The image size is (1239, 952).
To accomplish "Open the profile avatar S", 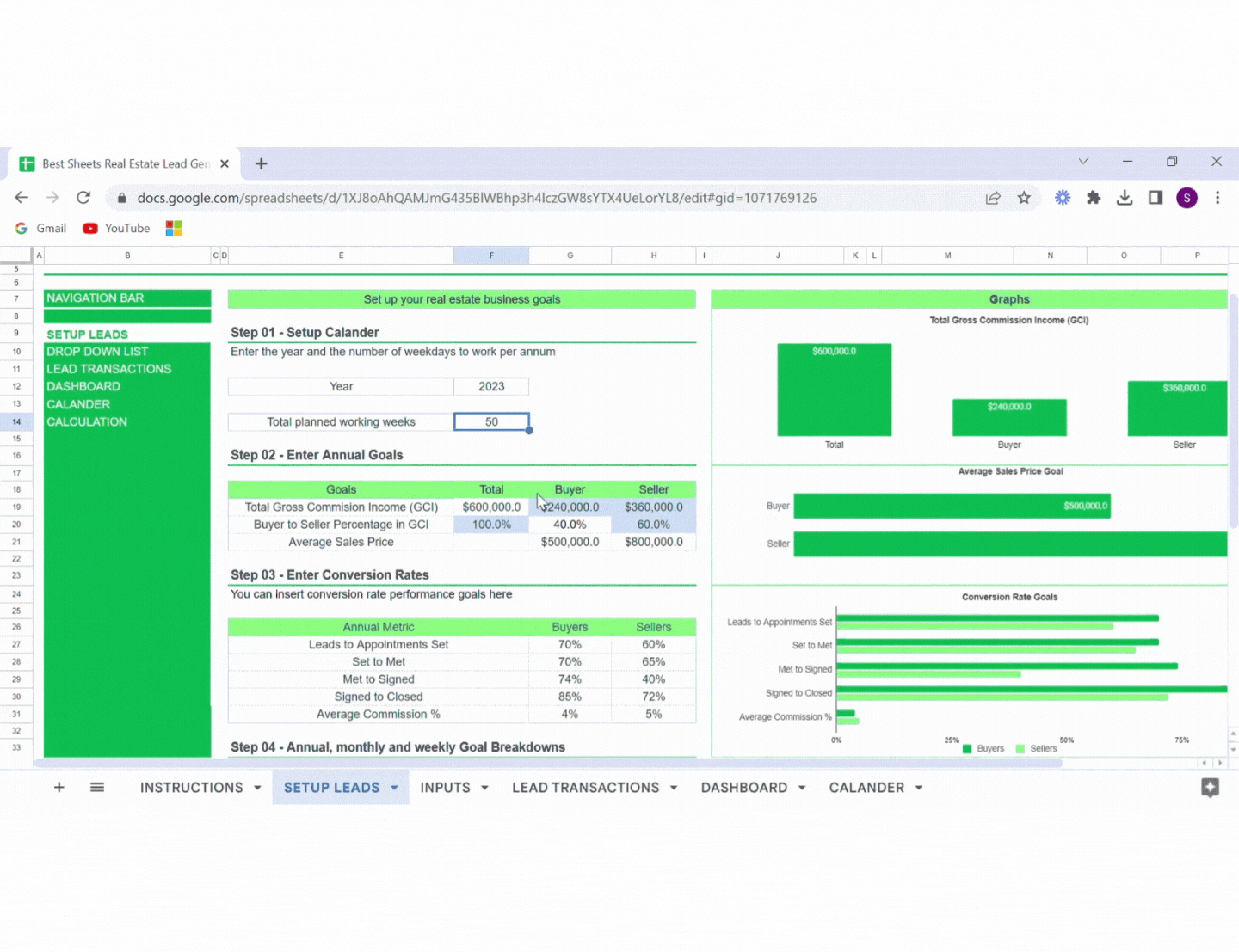I will coord(1187,198).
